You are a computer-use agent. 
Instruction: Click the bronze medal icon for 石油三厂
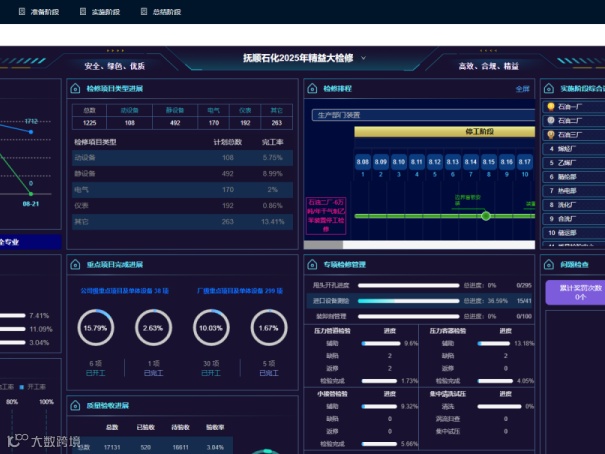[x=551, y=135]
